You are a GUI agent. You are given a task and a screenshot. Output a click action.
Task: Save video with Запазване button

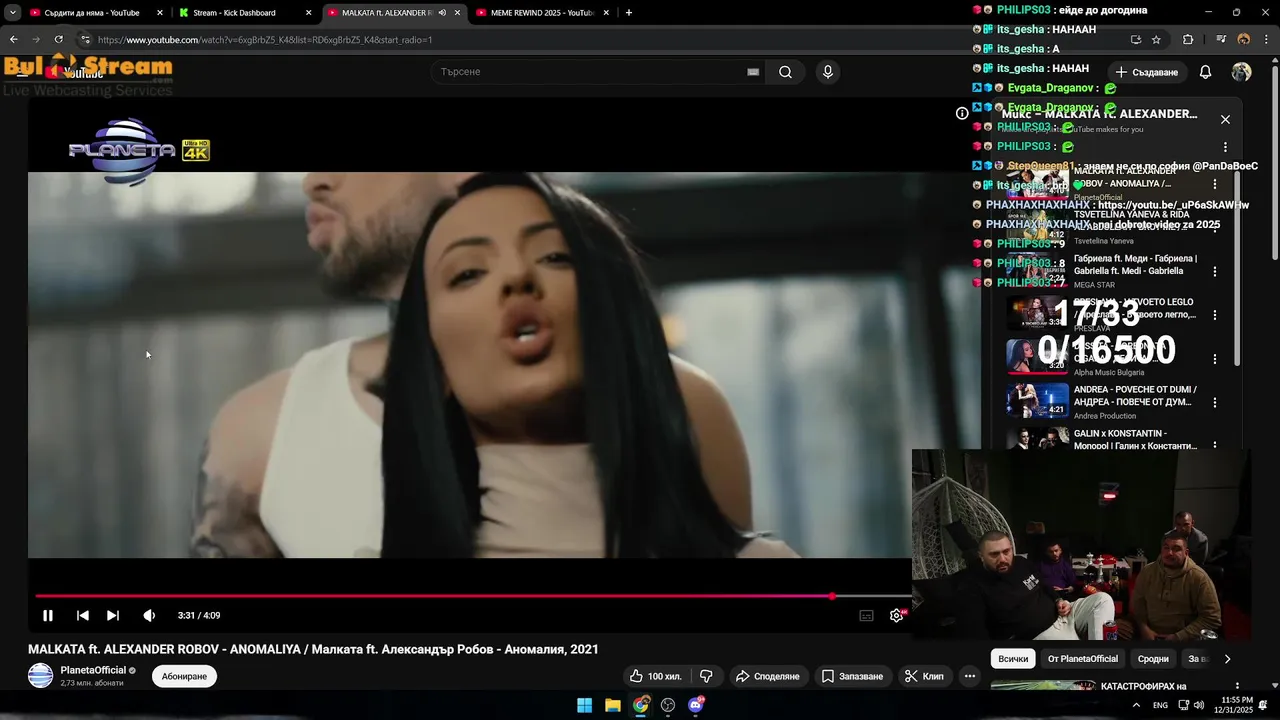click(x=852, y=676)
